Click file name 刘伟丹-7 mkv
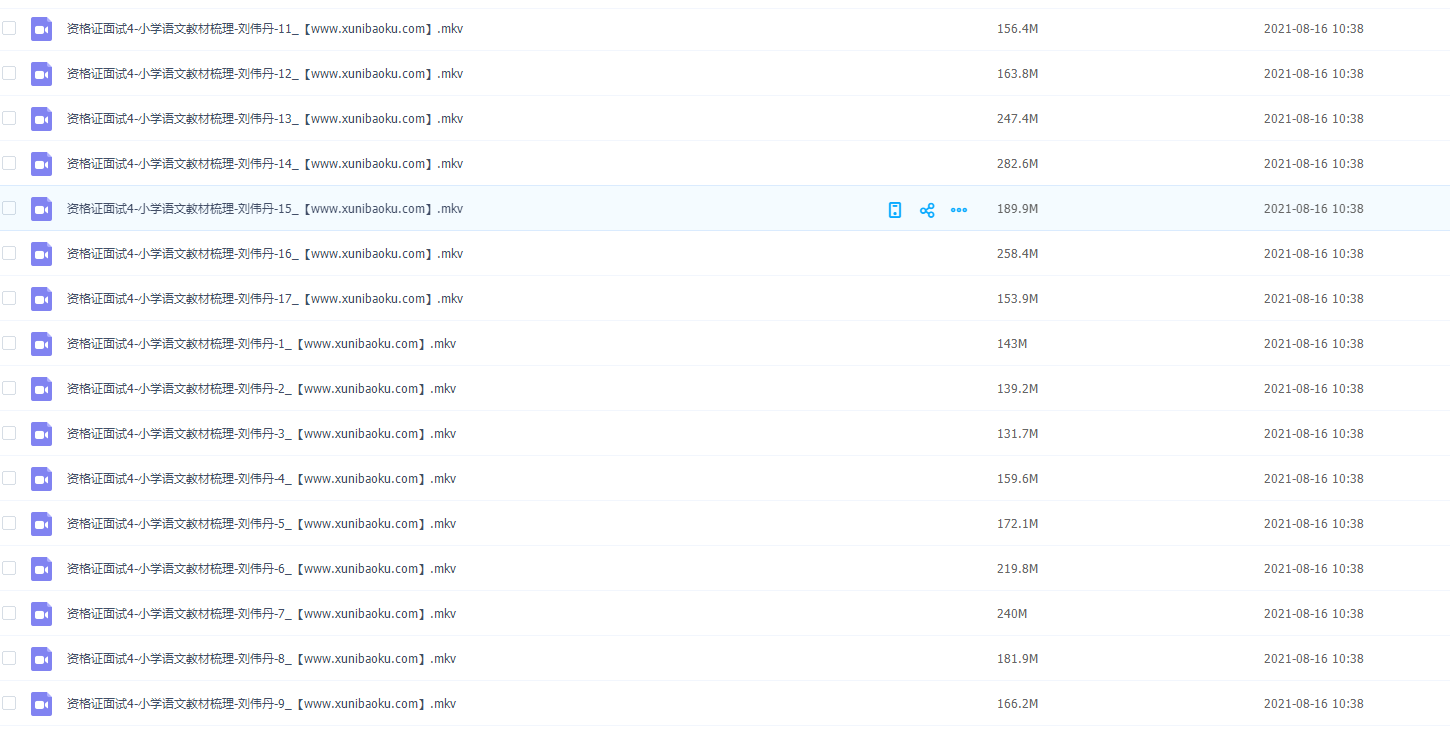This screenshot has width=1450, height=735. [x=260, y=614]
